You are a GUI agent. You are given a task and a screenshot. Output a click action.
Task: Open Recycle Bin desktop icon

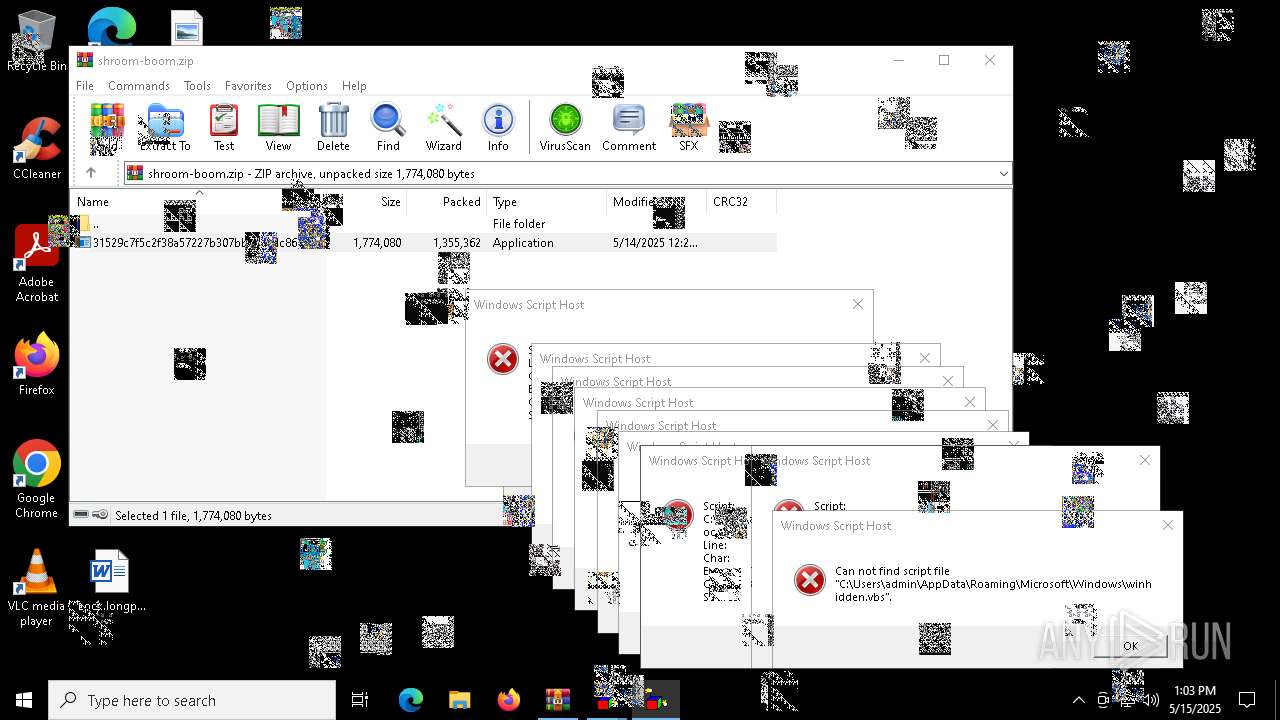pos(36,42)
